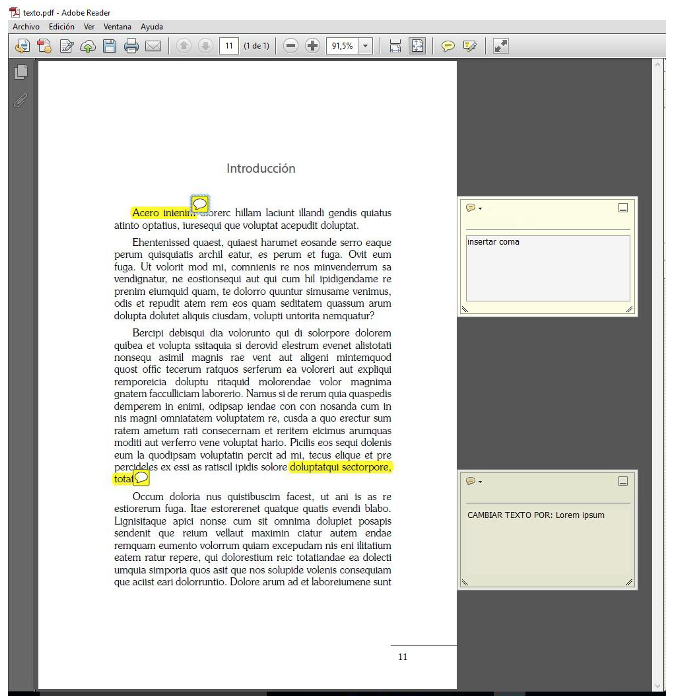Click the '(1 de 1)' page count label
This screenshot has width=674, height=696.
tap(256, 46)
